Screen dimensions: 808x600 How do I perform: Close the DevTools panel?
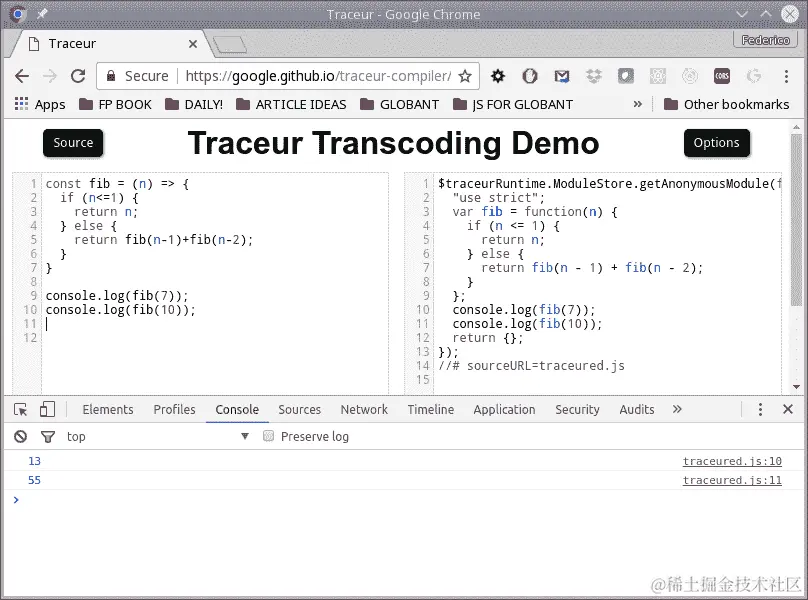click(x=788, y=409)
